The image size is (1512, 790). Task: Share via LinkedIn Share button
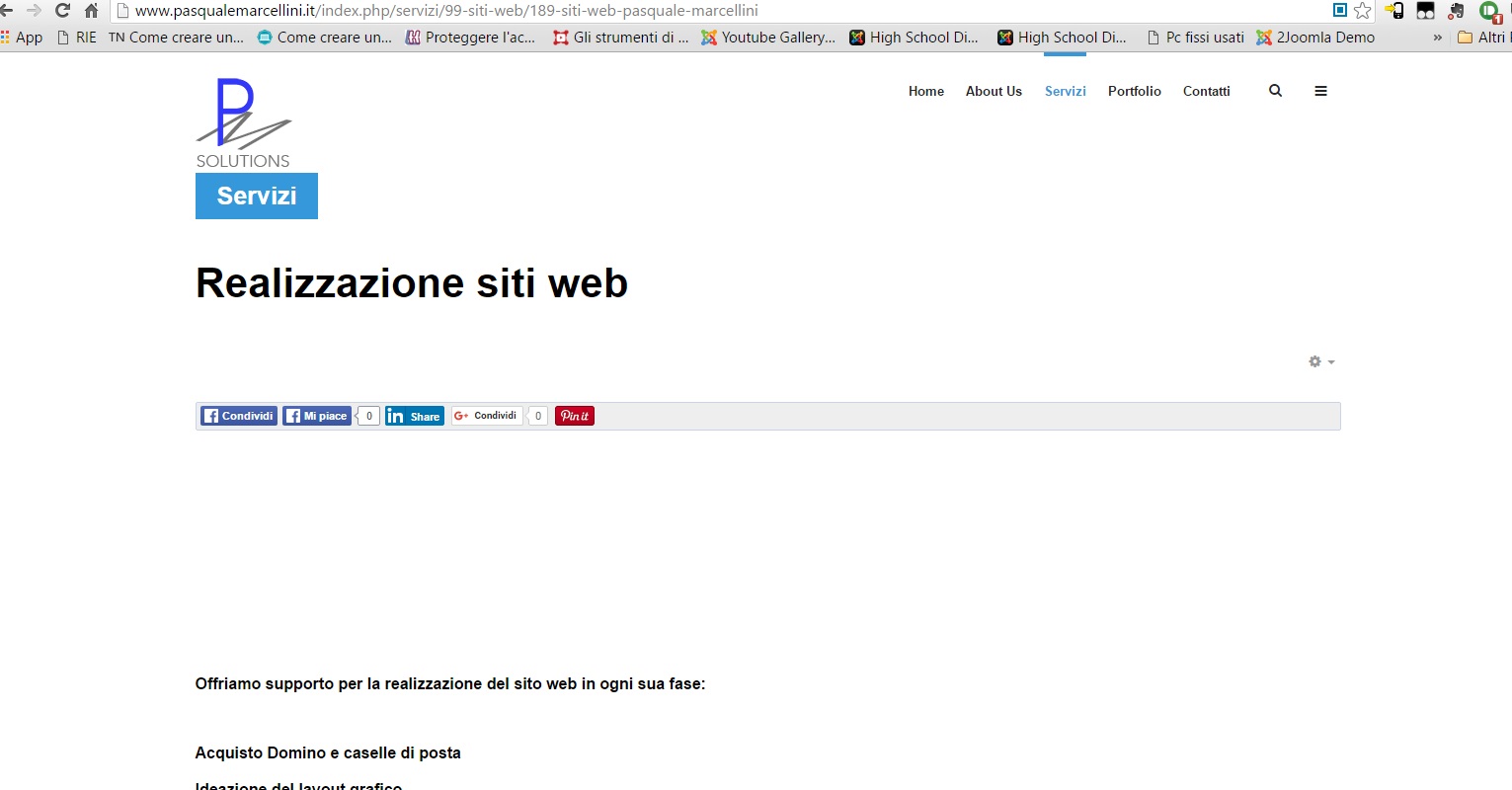(415, 416)
